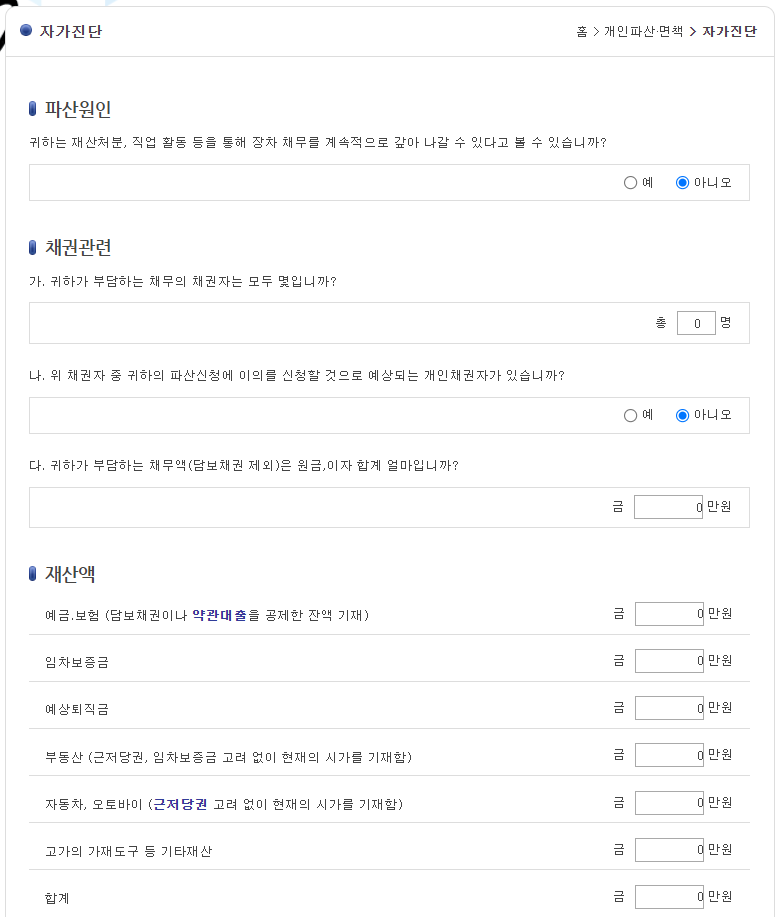Click the 파산원인 section heading icon

click(x=34, y=108)
